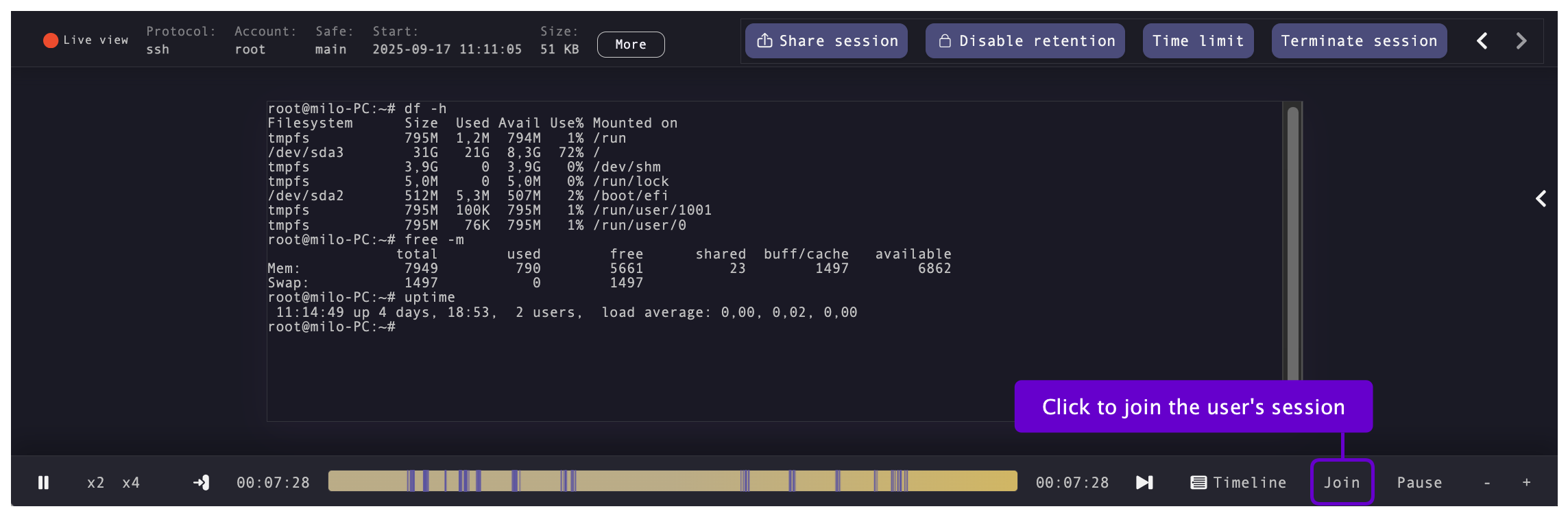Go to previous session with left chevron

pos(1482,41)
